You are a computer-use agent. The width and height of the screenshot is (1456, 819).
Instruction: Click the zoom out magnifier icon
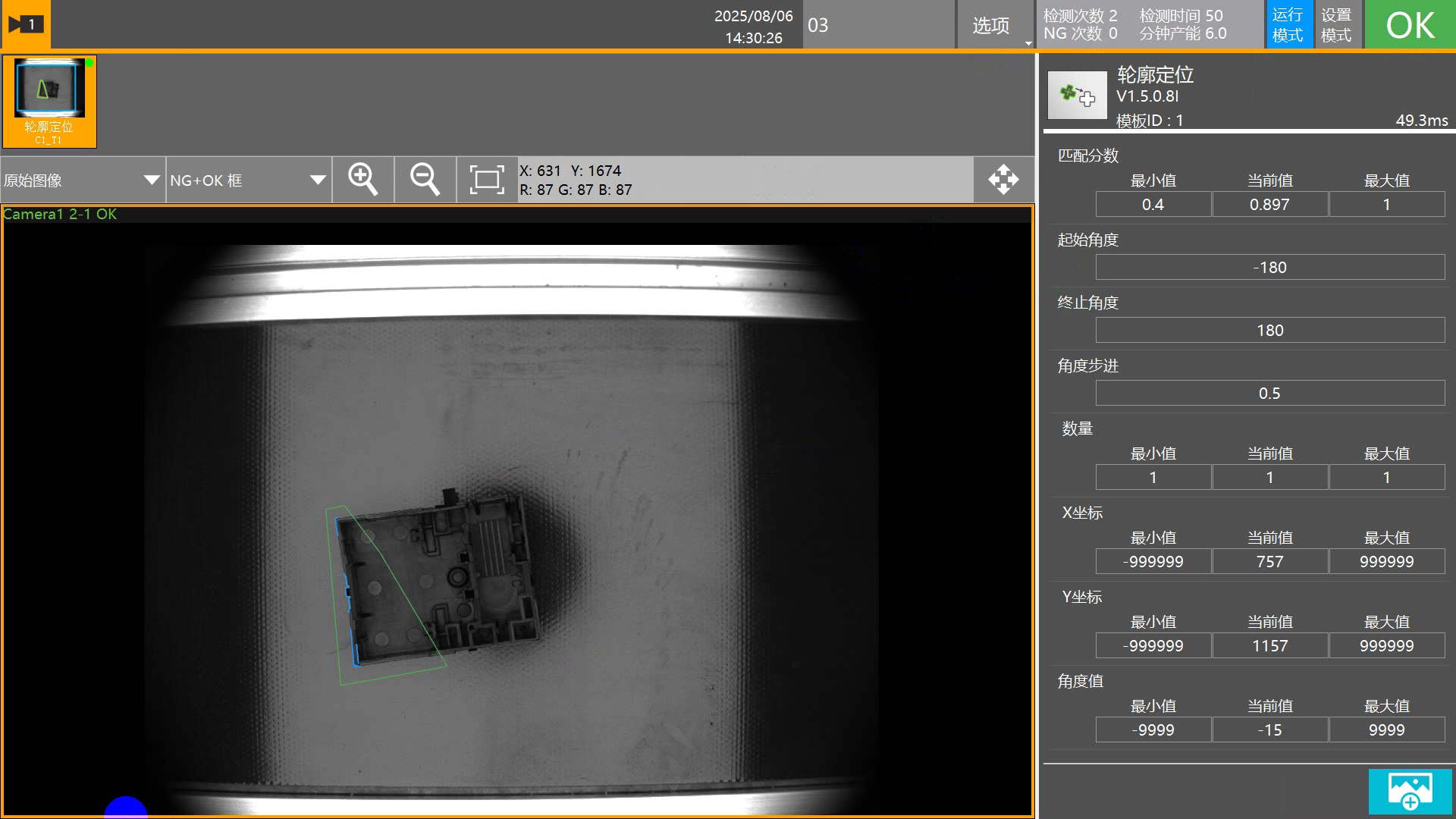[x=425, y=180]
